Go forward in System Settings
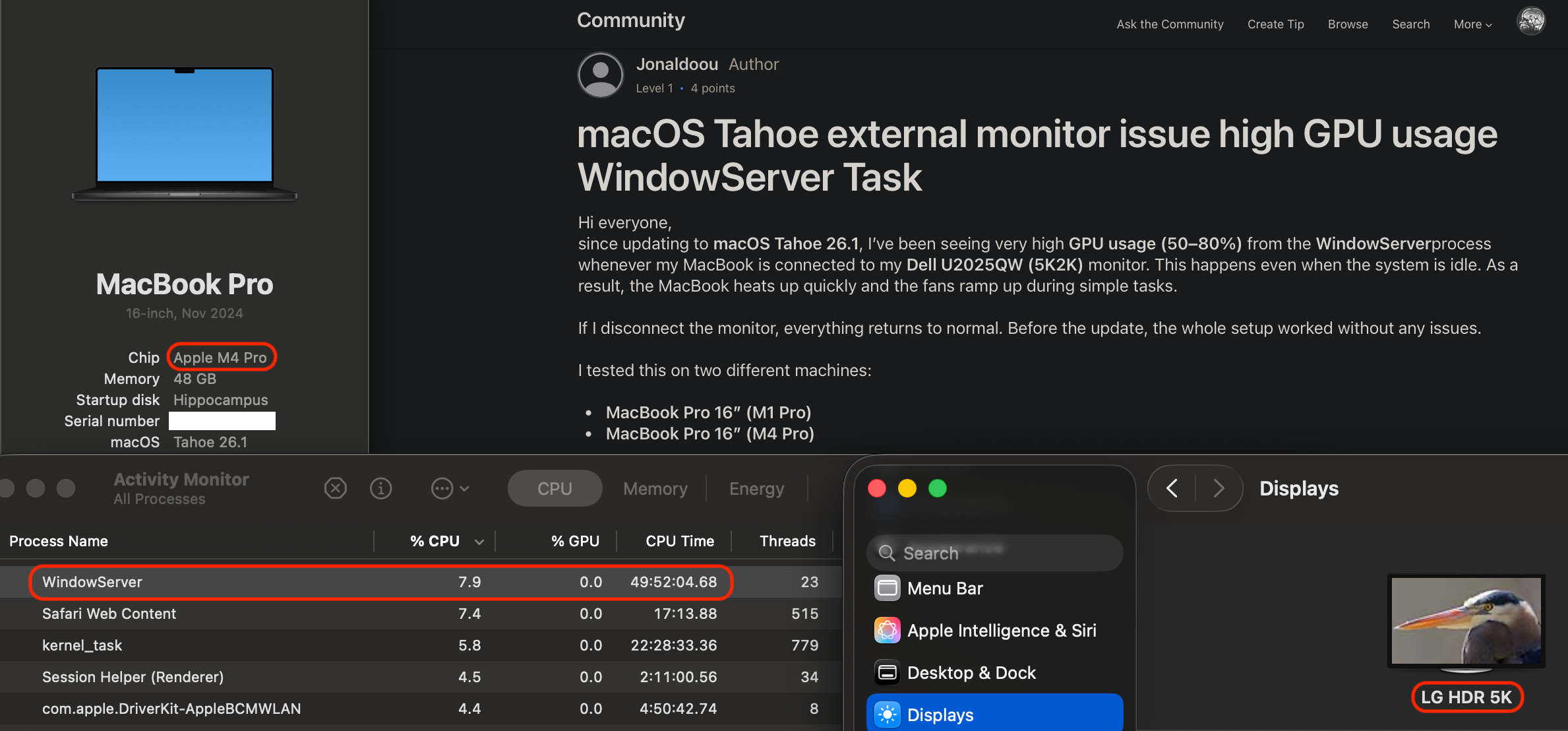This screenshot has height=731, width=1568. [1219, 488]
